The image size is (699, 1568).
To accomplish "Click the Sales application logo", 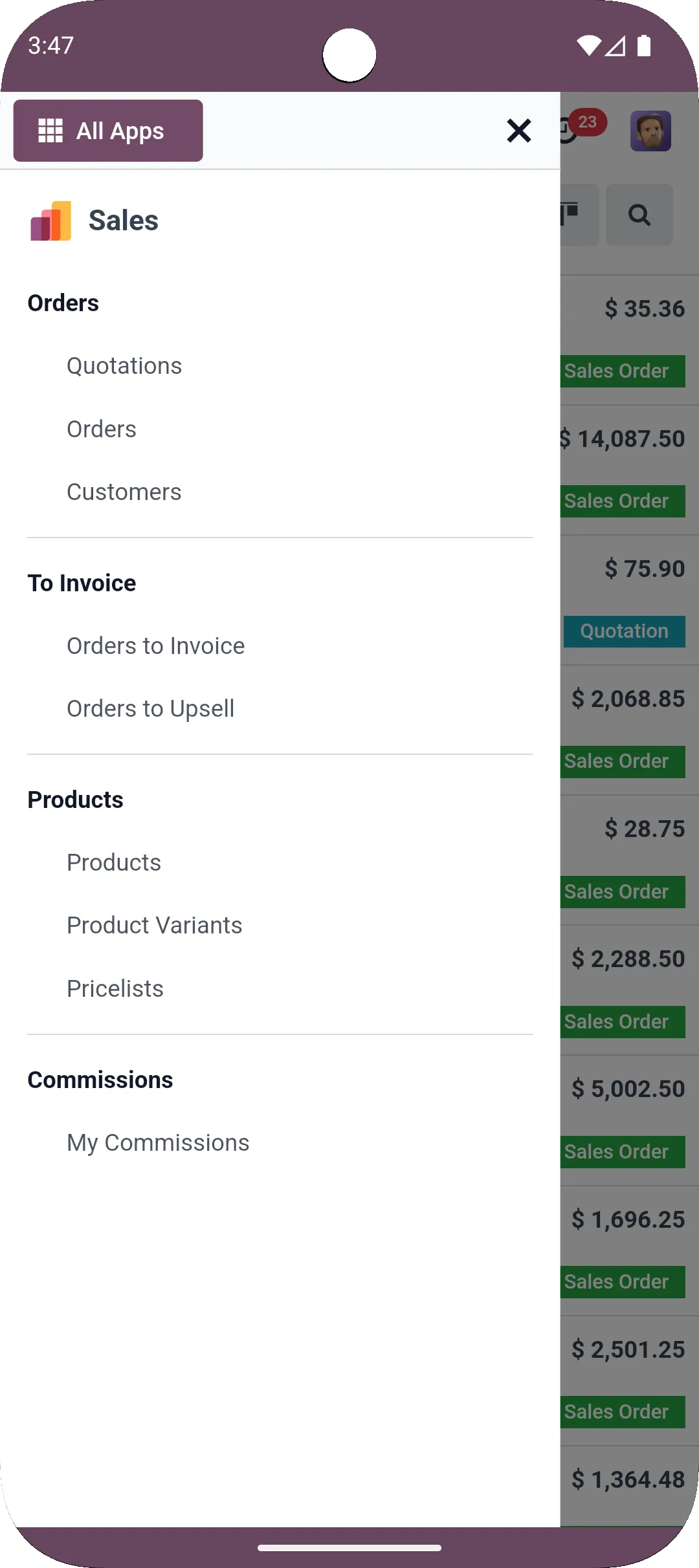I will coord(50,220).
